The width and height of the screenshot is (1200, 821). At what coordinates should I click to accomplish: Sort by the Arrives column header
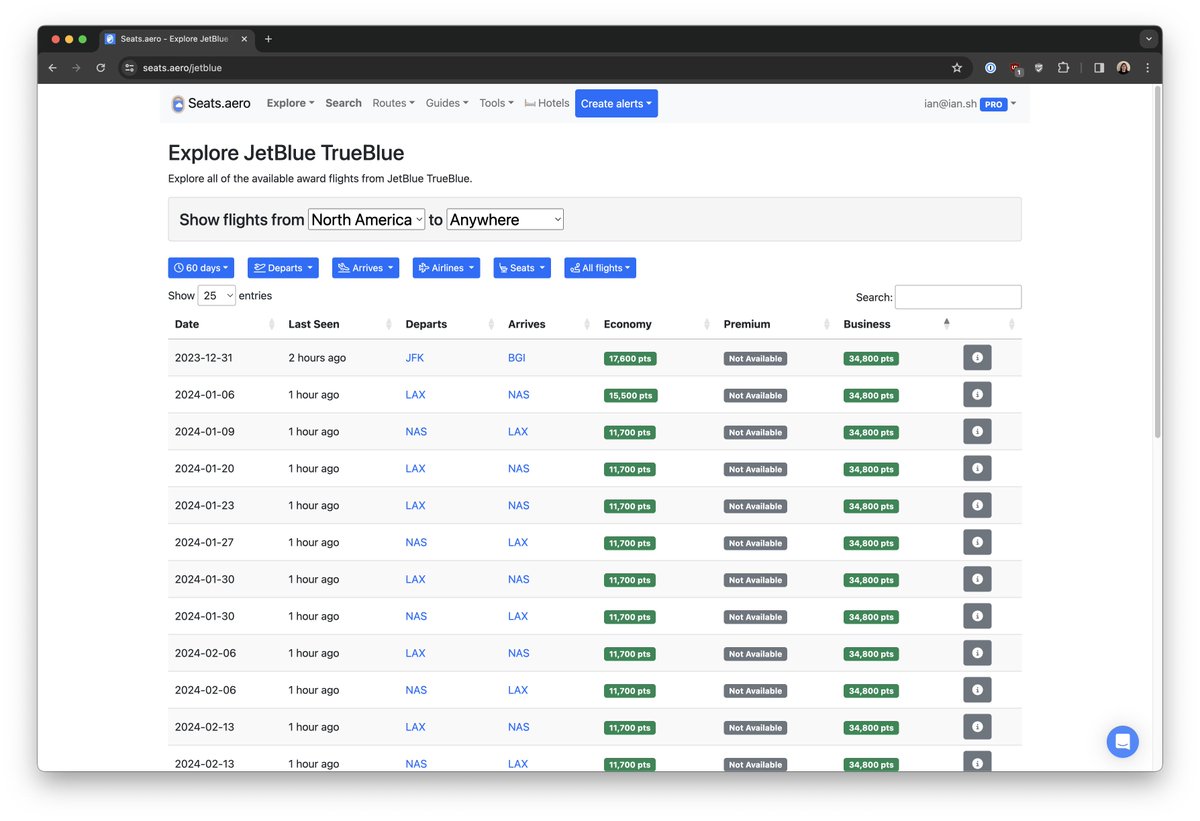point(549,324)
